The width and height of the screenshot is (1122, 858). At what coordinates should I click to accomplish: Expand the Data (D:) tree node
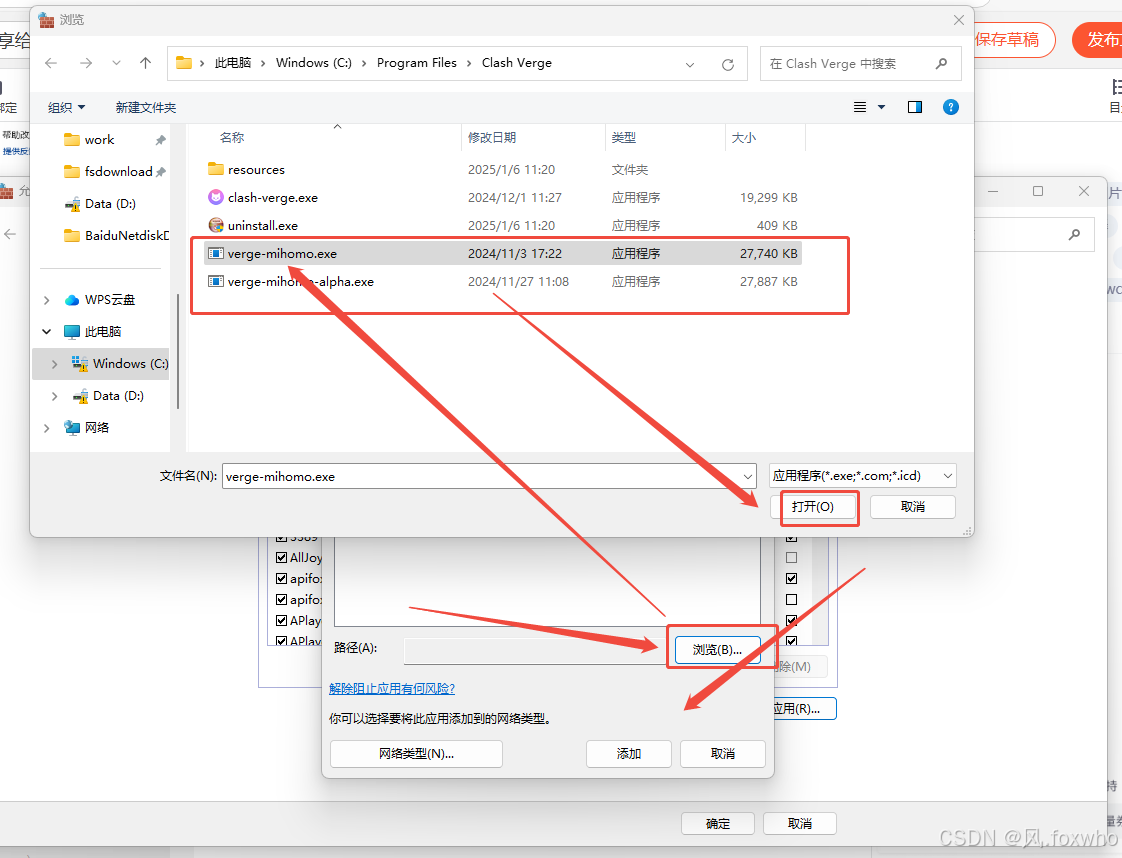tap(54, 396)
